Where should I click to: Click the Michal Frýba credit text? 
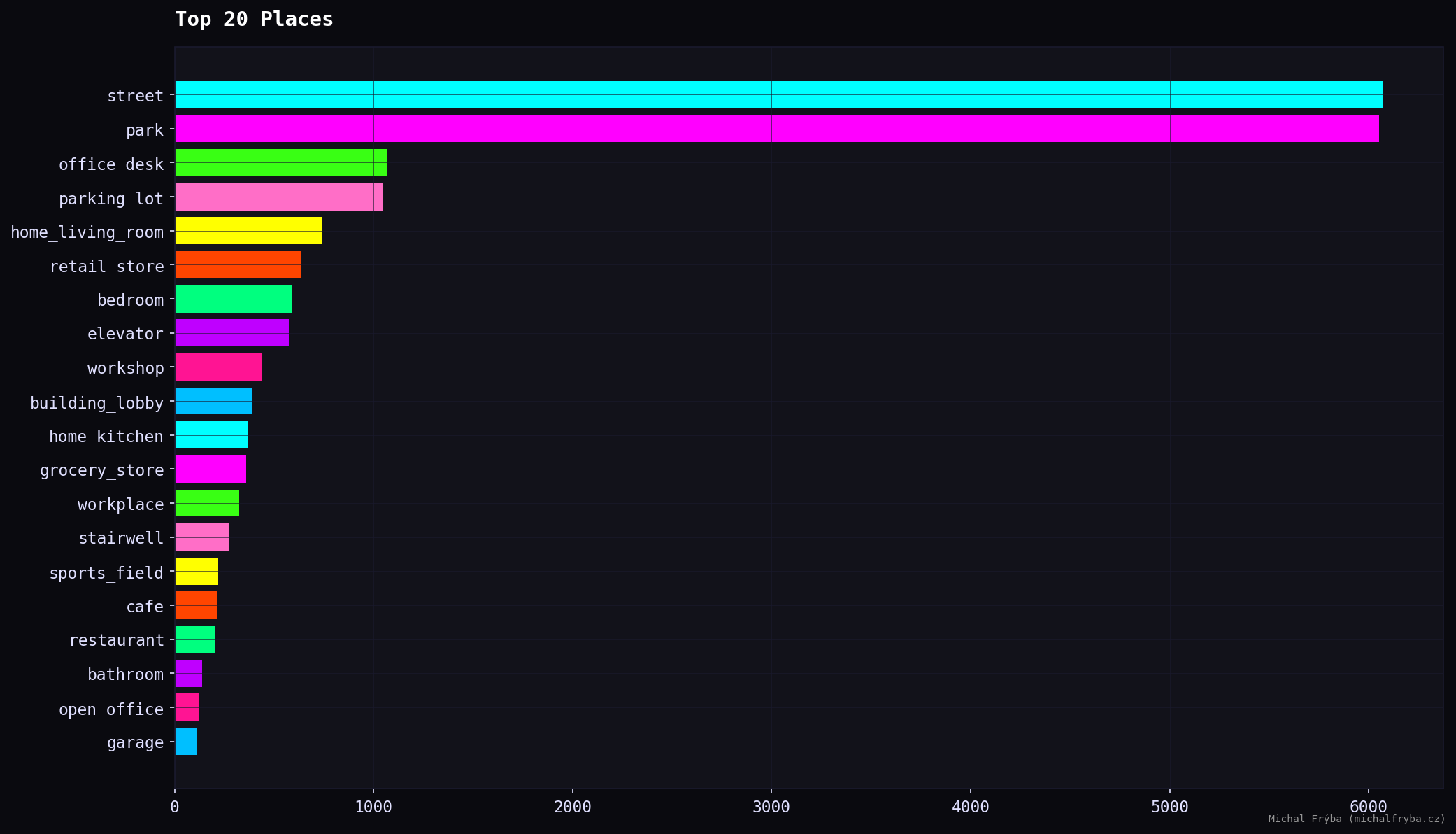(x=1357, y=819)
